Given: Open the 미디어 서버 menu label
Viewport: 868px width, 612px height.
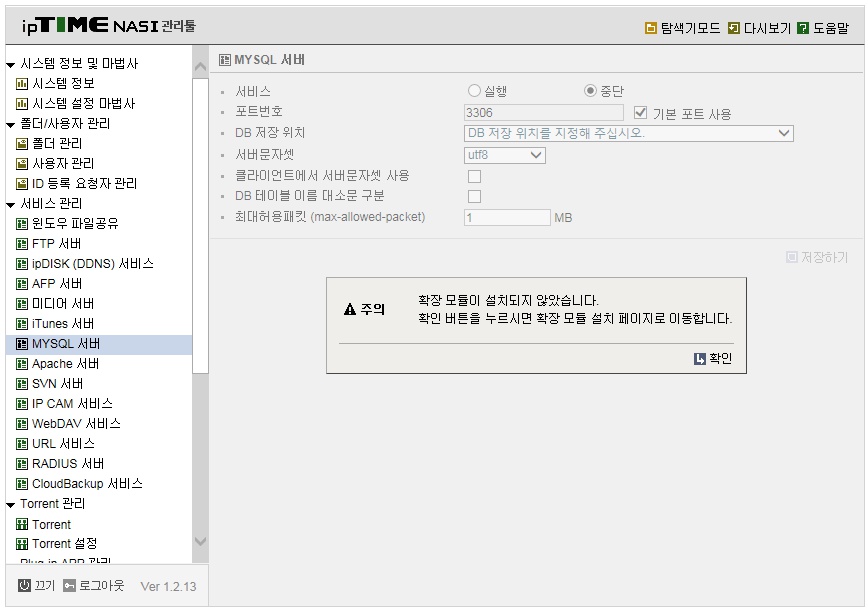Looking at the screenshot, I should click(x=63, y=304).
